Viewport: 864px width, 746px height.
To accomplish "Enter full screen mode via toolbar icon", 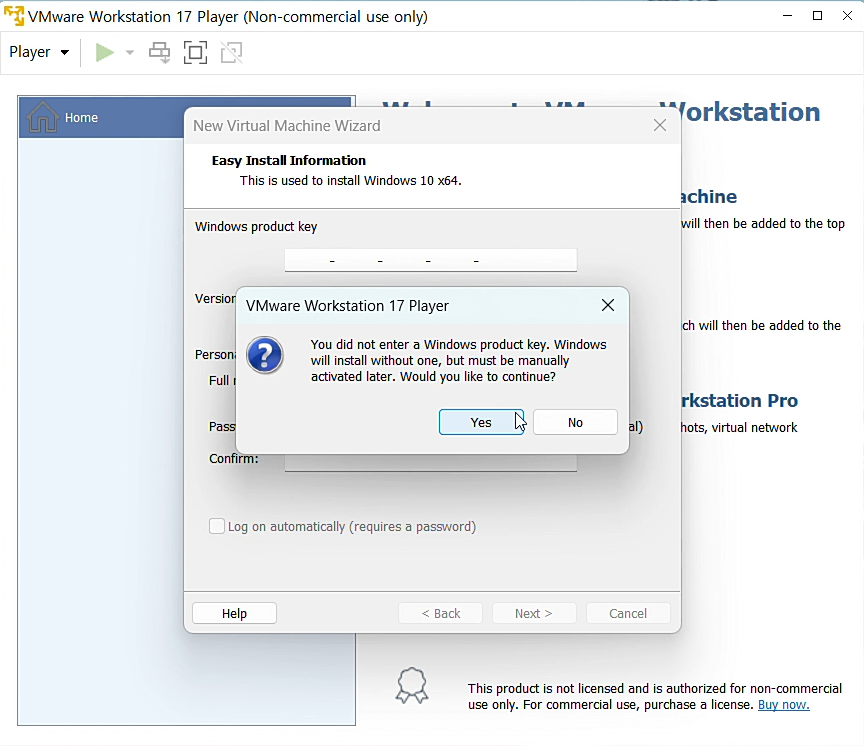I will [195, 53].
